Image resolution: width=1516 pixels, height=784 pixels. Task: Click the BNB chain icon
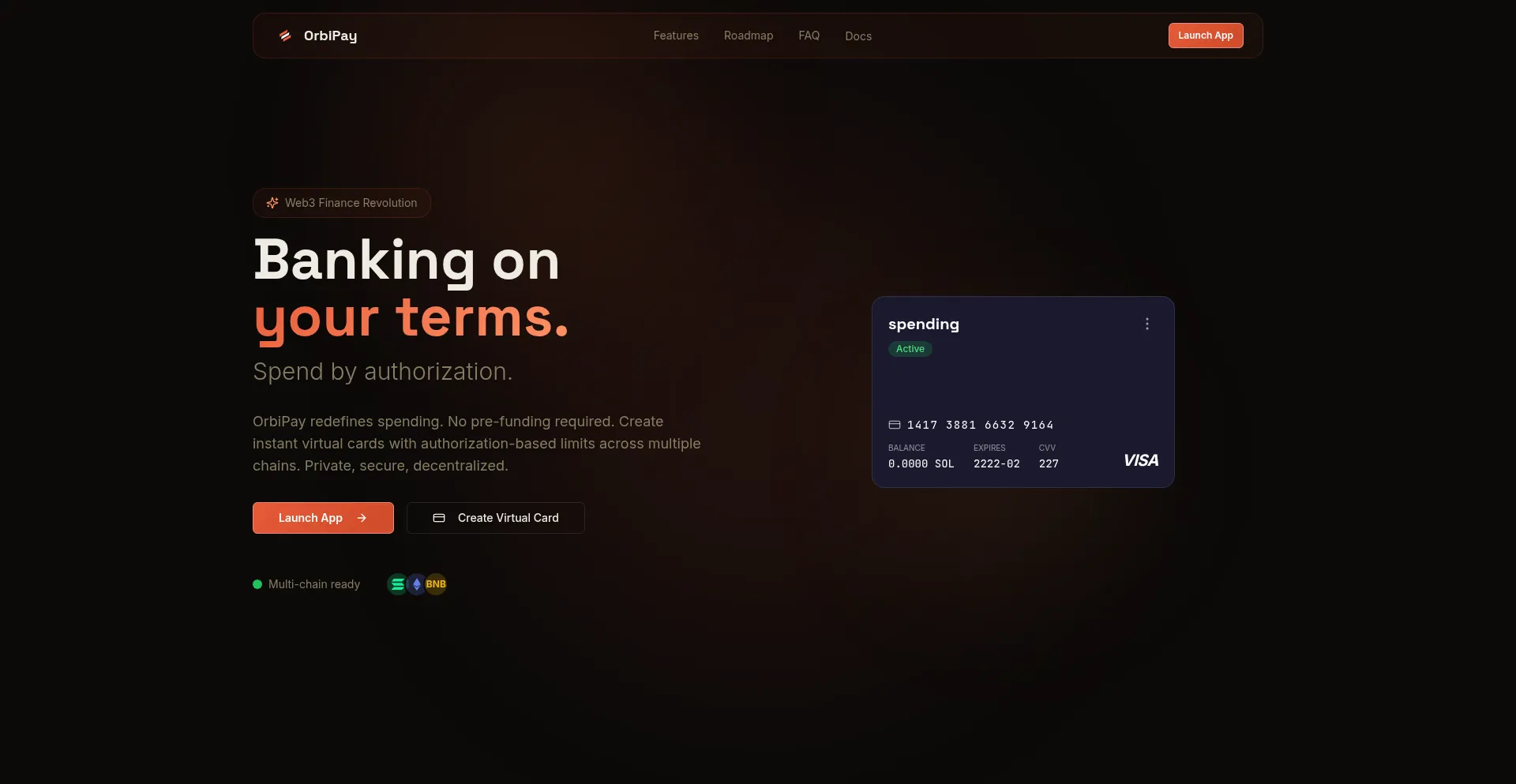(x=437, y=584)
